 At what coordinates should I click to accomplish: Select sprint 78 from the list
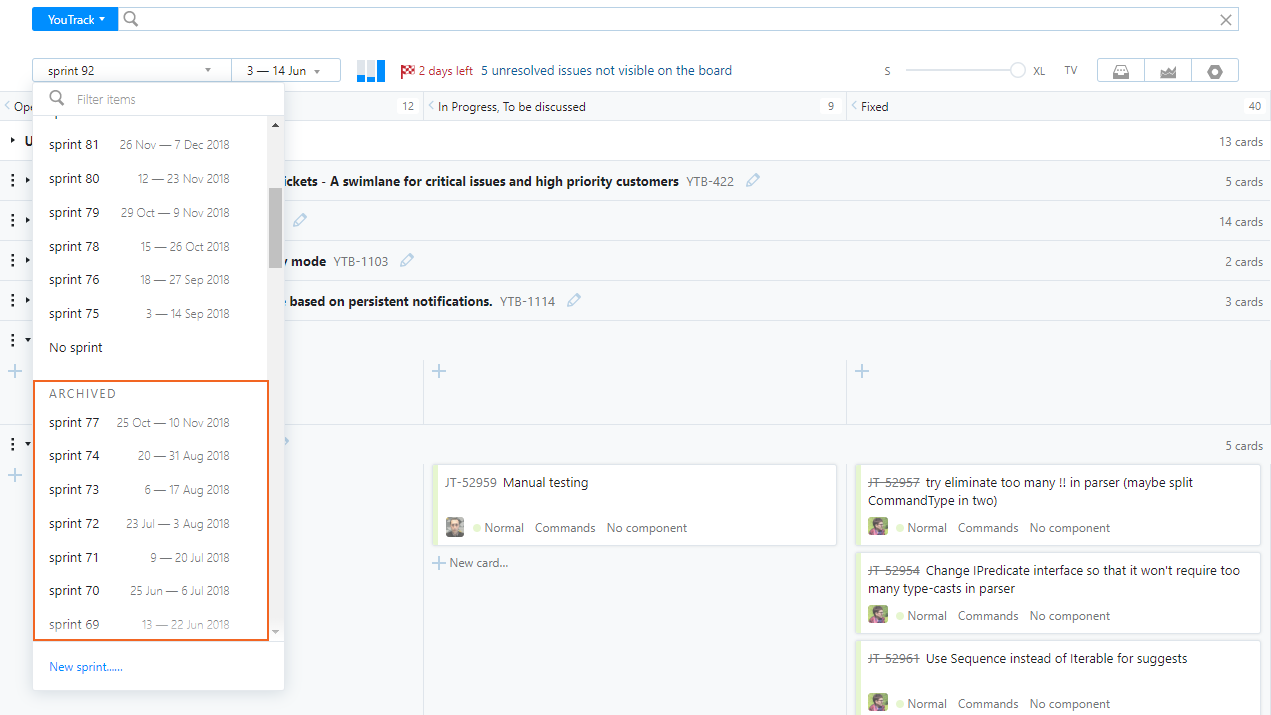(x=150, y=247)
